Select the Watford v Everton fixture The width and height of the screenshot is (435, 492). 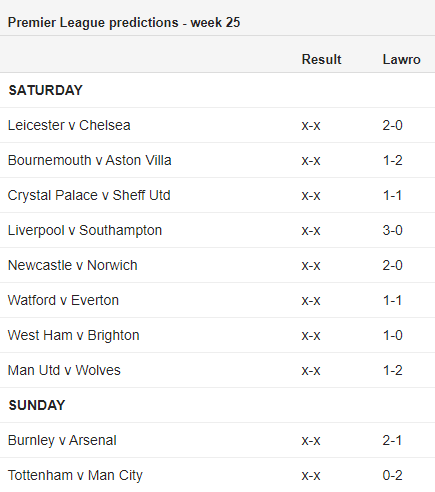pos(63,300)
